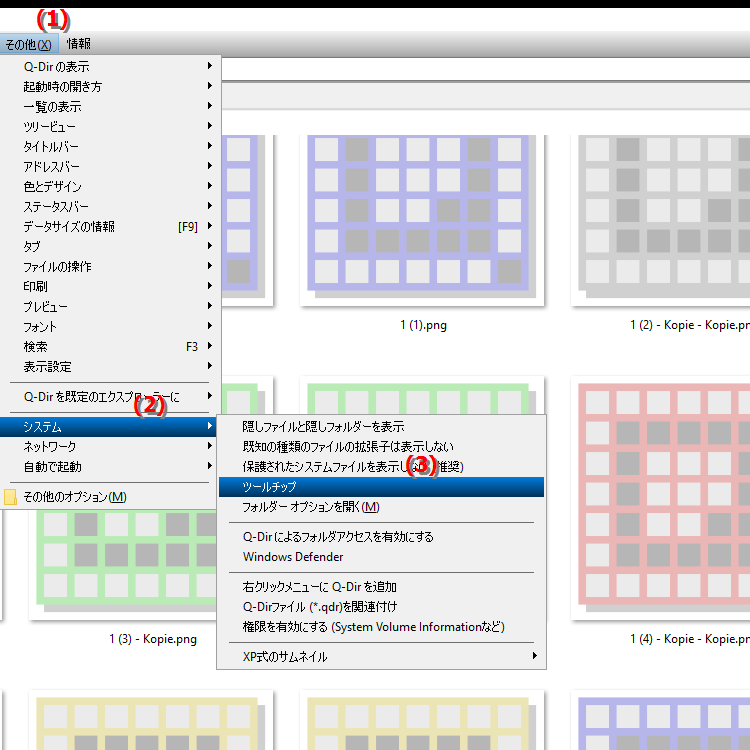Viewport: 750px width, 750px height.
Task: Open the アドレスバー submenu
Action: click(x=110, y=166)
